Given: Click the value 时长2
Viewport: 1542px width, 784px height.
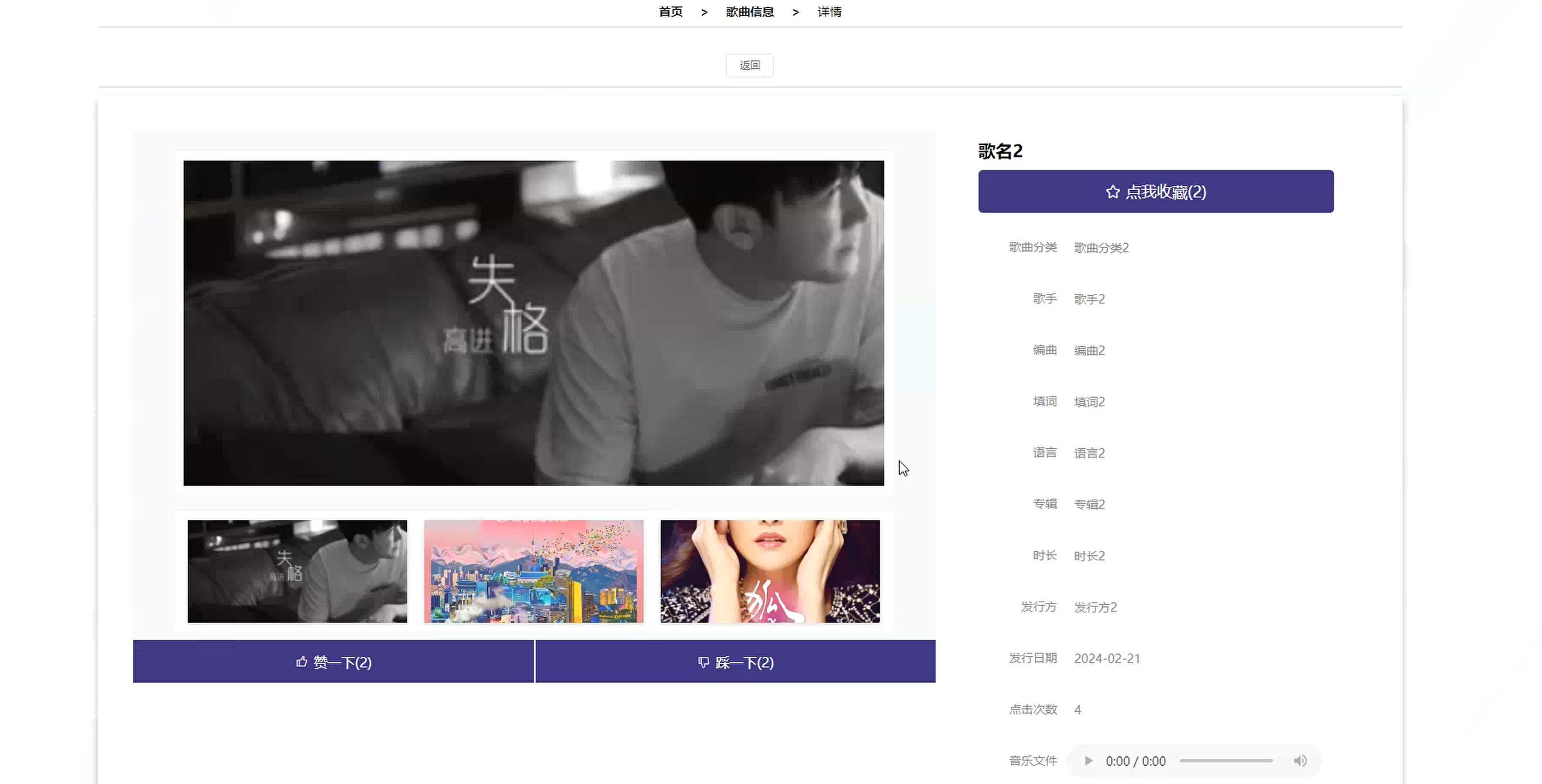Looking at the screenshot, I should [1090, 556].
